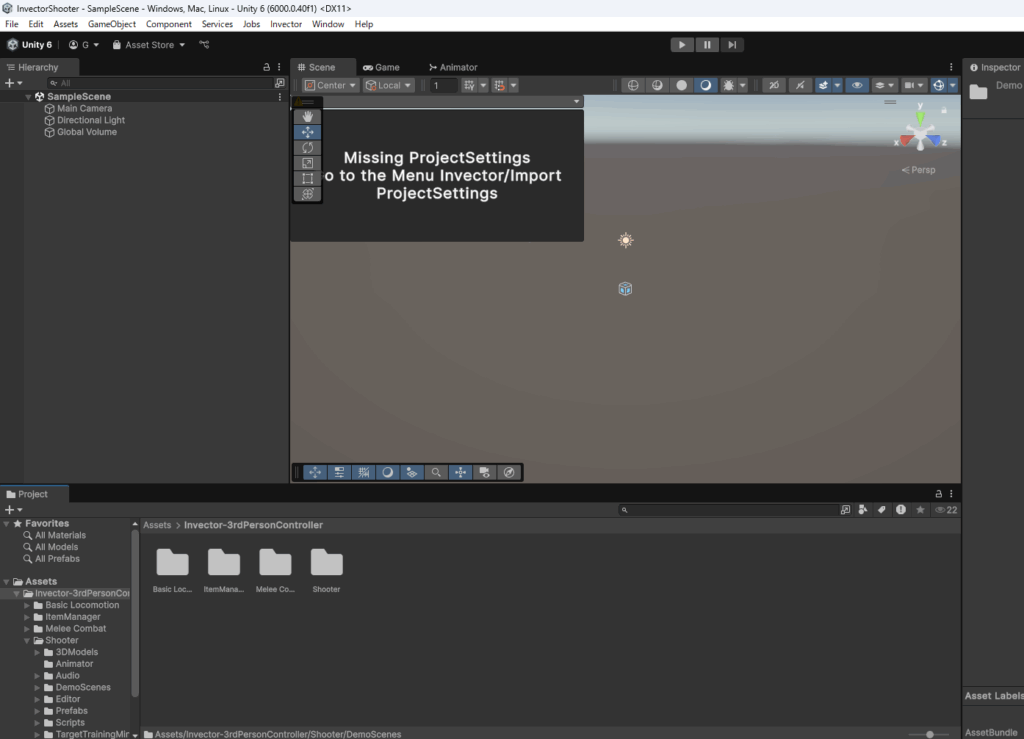Screen dimensions: 1024x739
Task: Click the Project icon size slider
Action: [x=930, y=734]
